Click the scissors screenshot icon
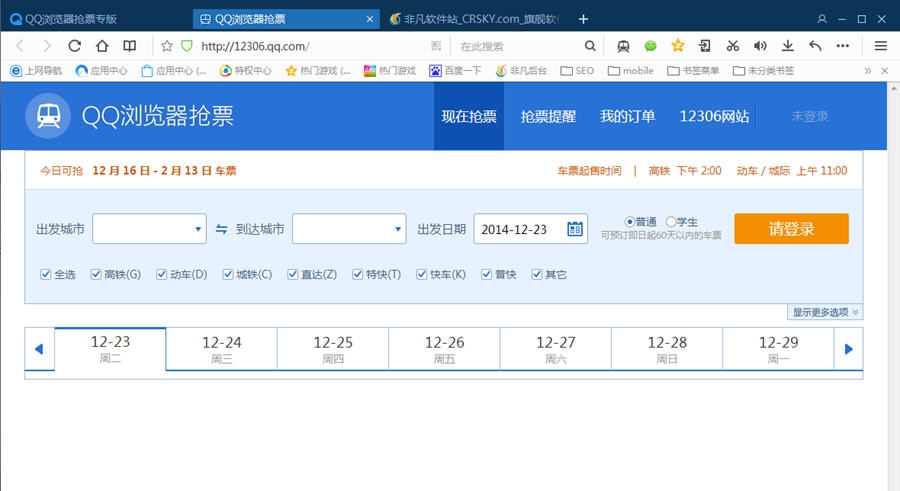This screenshot has height=491, width=900. (x=733, y=46)
